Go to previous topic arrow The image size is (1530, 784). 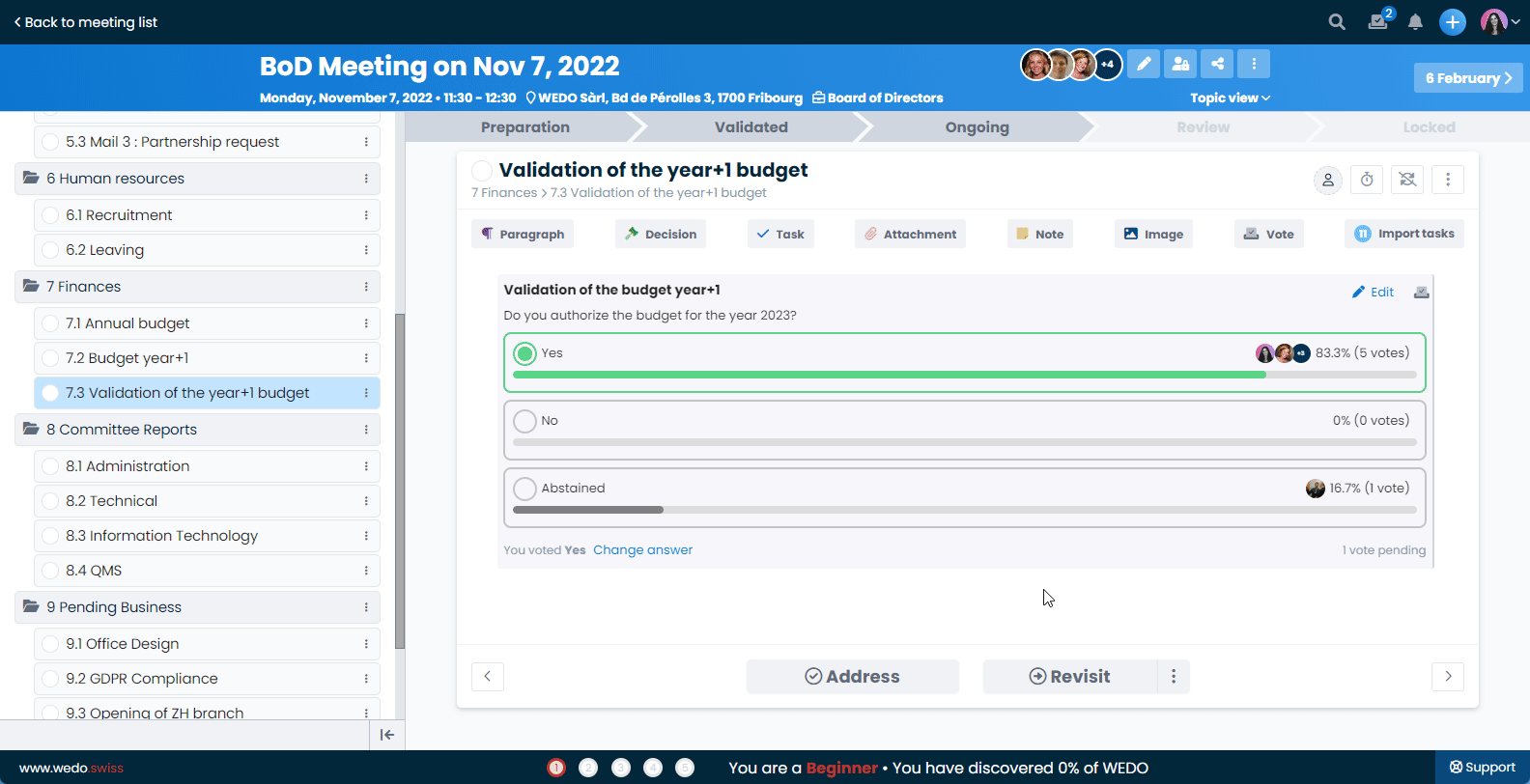click(x=488, y=676)
